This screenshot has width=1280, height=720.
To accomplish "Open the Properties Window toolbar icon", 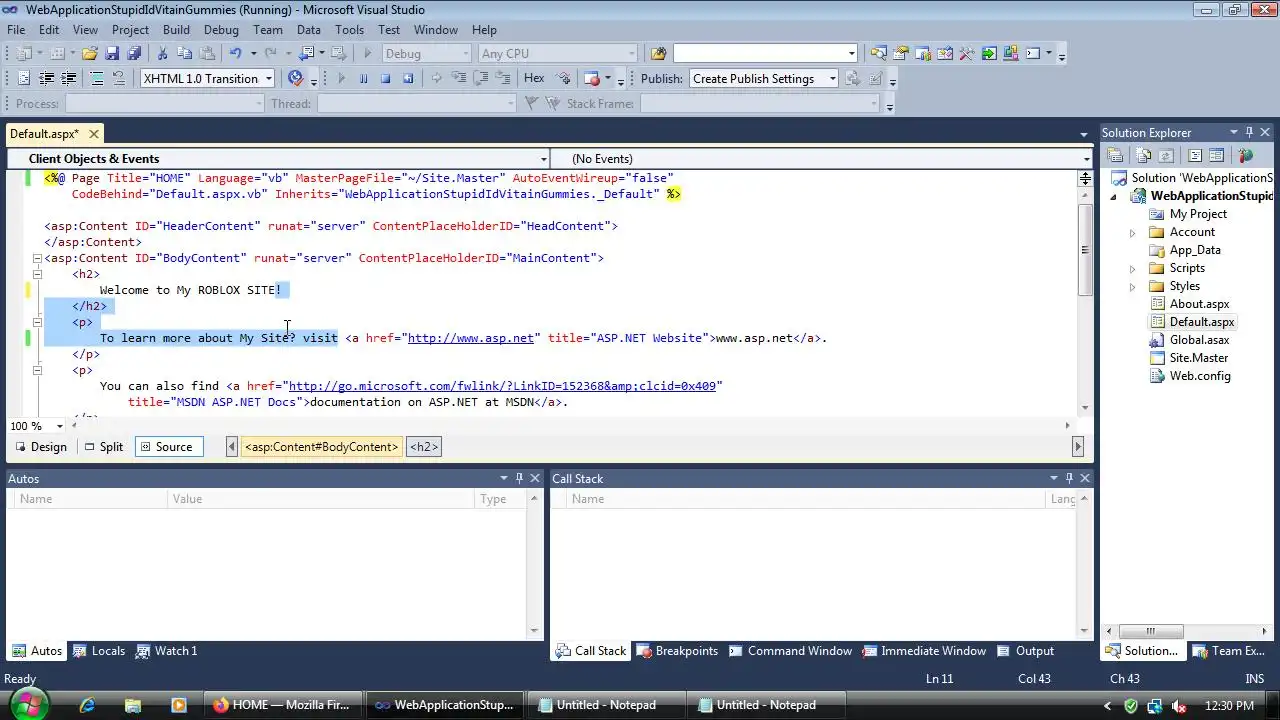I will pos(901,54).
